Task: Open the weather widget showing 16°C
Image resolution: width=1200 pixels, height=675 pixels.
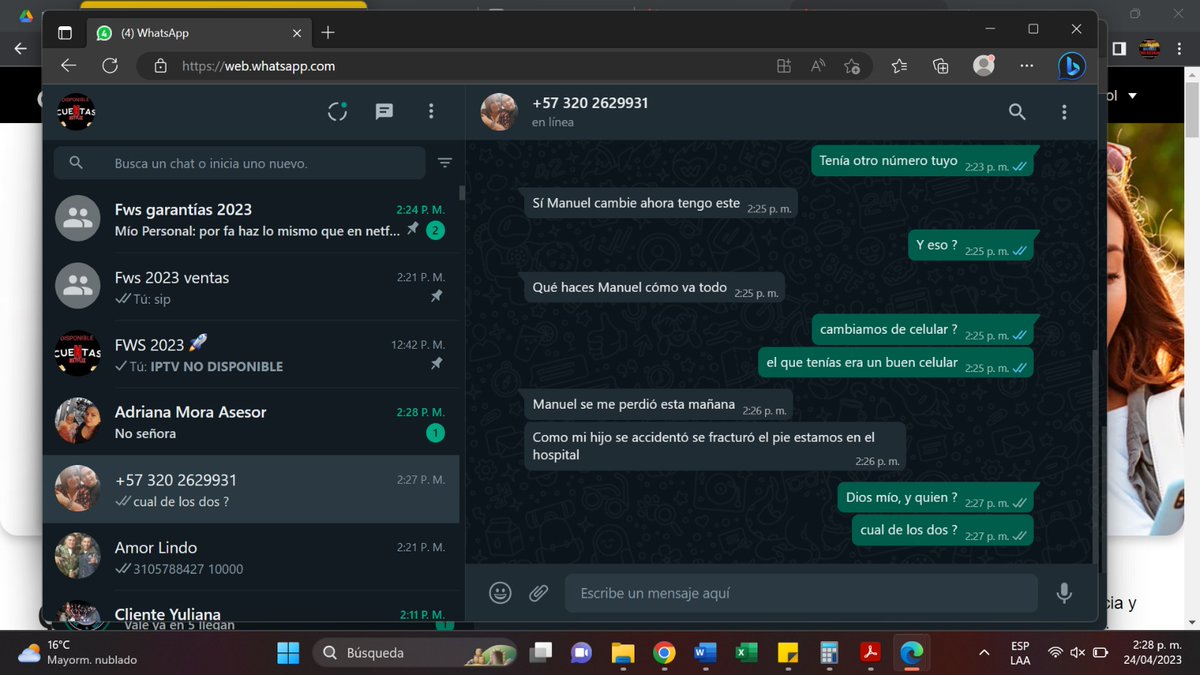Action: tap(77, 653)
